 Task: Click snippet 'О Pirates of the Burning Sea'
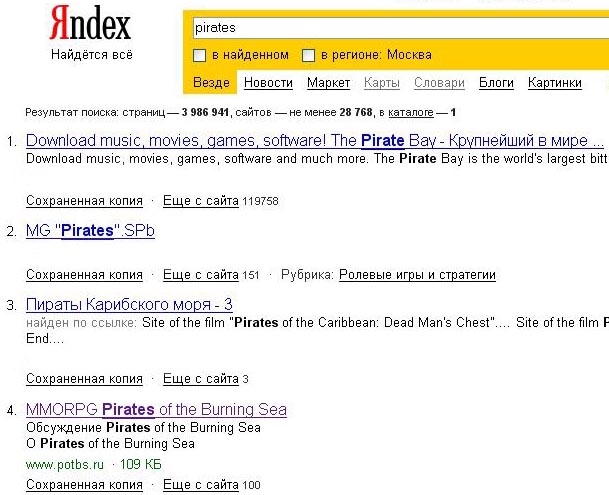pyautogui.click(x=110, y=444)
